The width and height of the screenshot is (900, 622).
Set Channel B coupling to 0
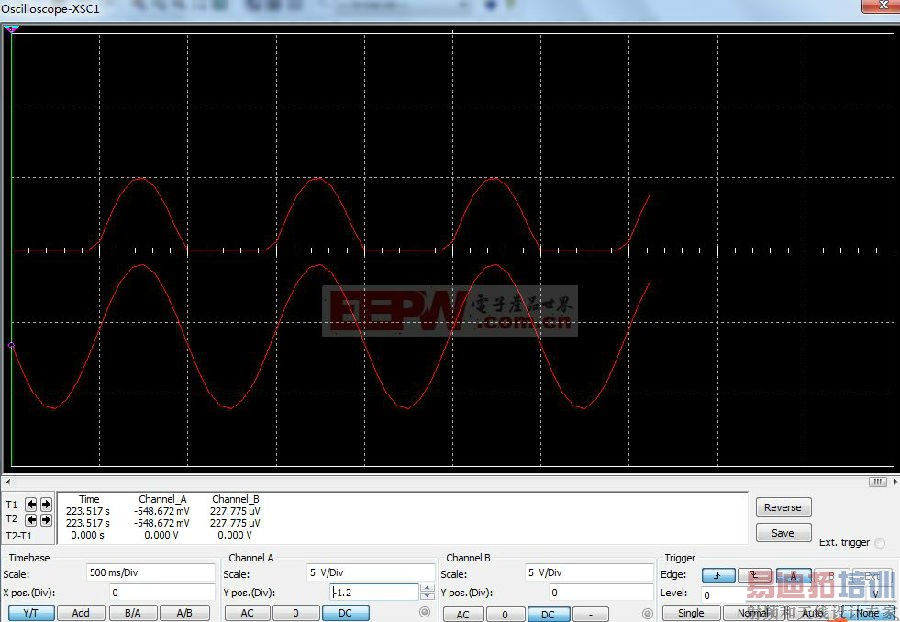pyautogui.click(x=505, y=614)
